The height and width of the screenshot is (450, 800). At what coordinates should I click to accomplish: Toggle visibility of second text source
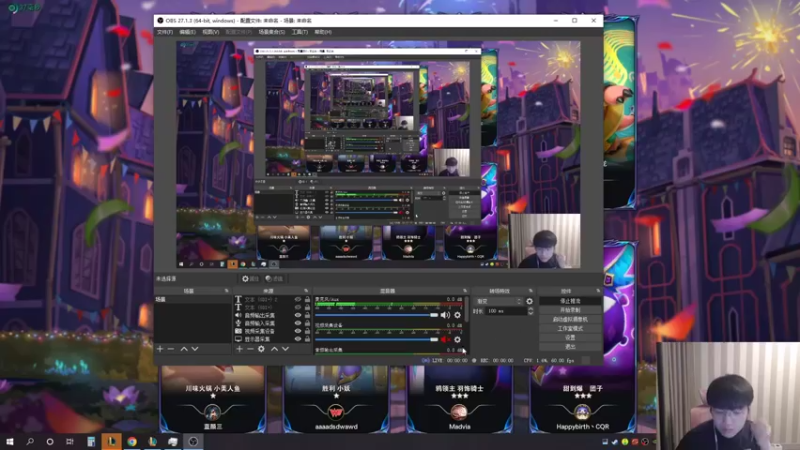click(298, 308)
